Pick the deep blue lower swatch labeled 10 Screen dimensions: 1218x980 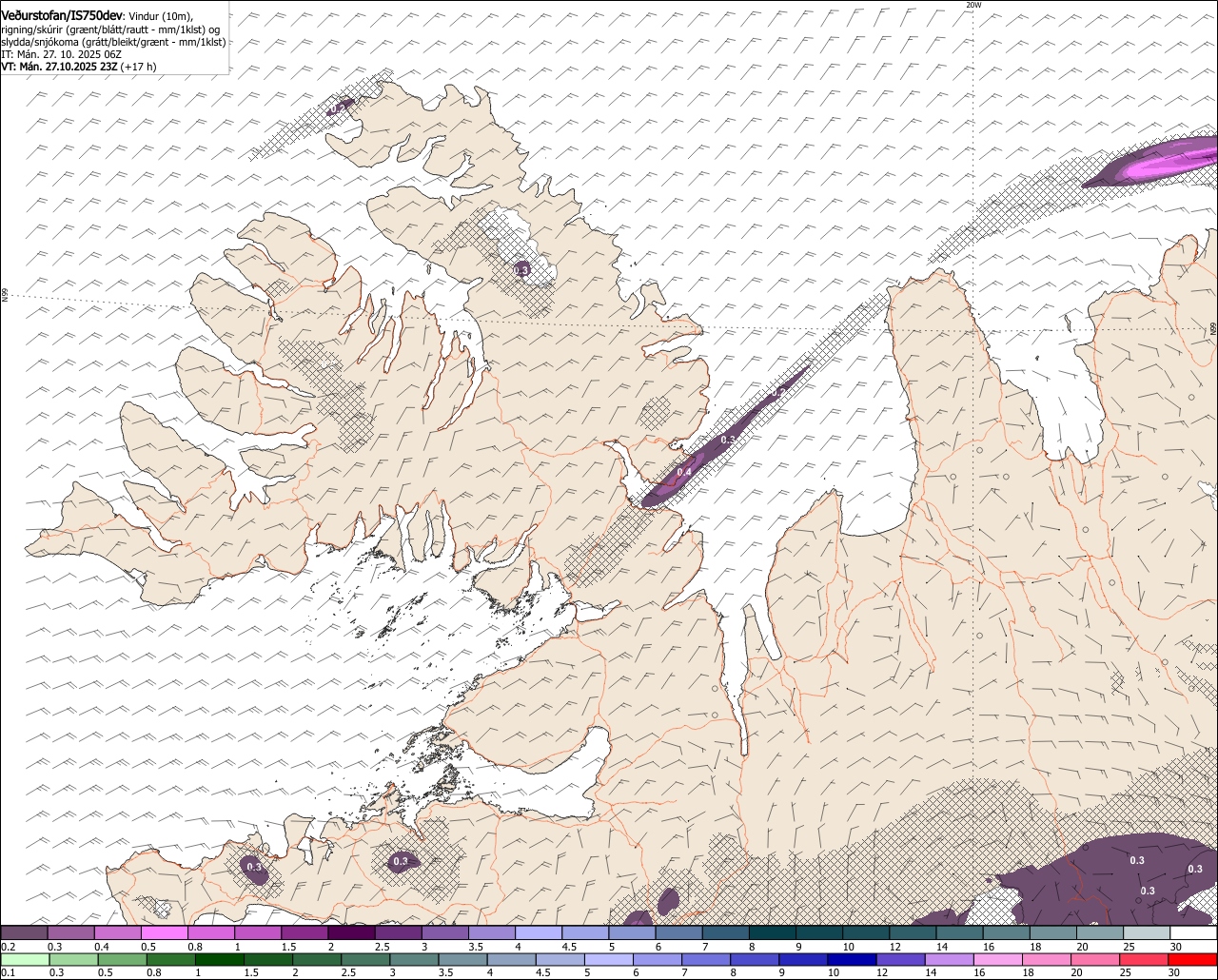pos(853,960)
